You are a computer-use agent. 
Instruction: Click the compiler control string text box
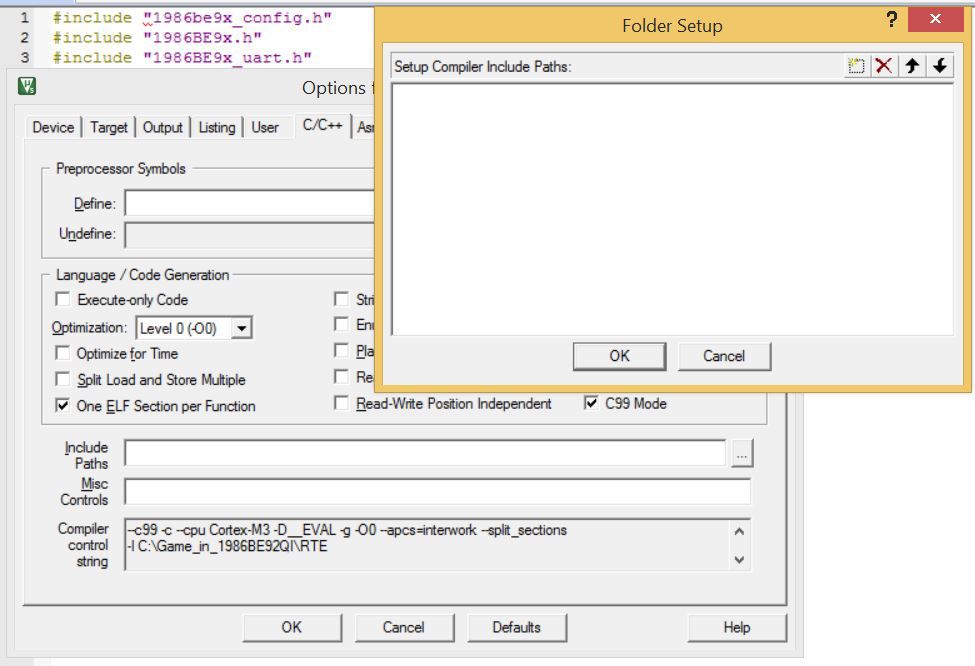438,544
